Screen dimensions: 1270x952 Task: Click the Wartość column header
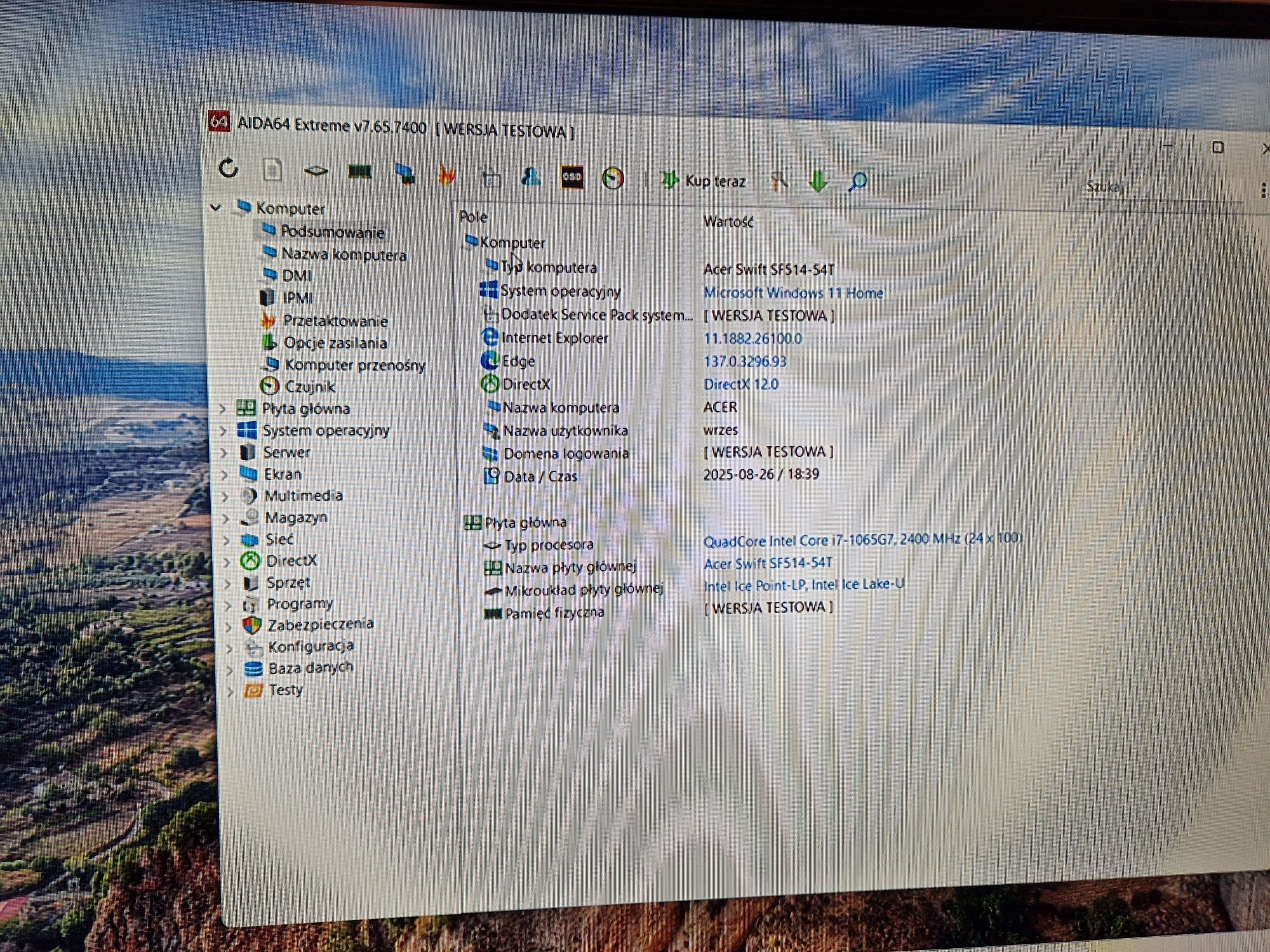(728, 221)
